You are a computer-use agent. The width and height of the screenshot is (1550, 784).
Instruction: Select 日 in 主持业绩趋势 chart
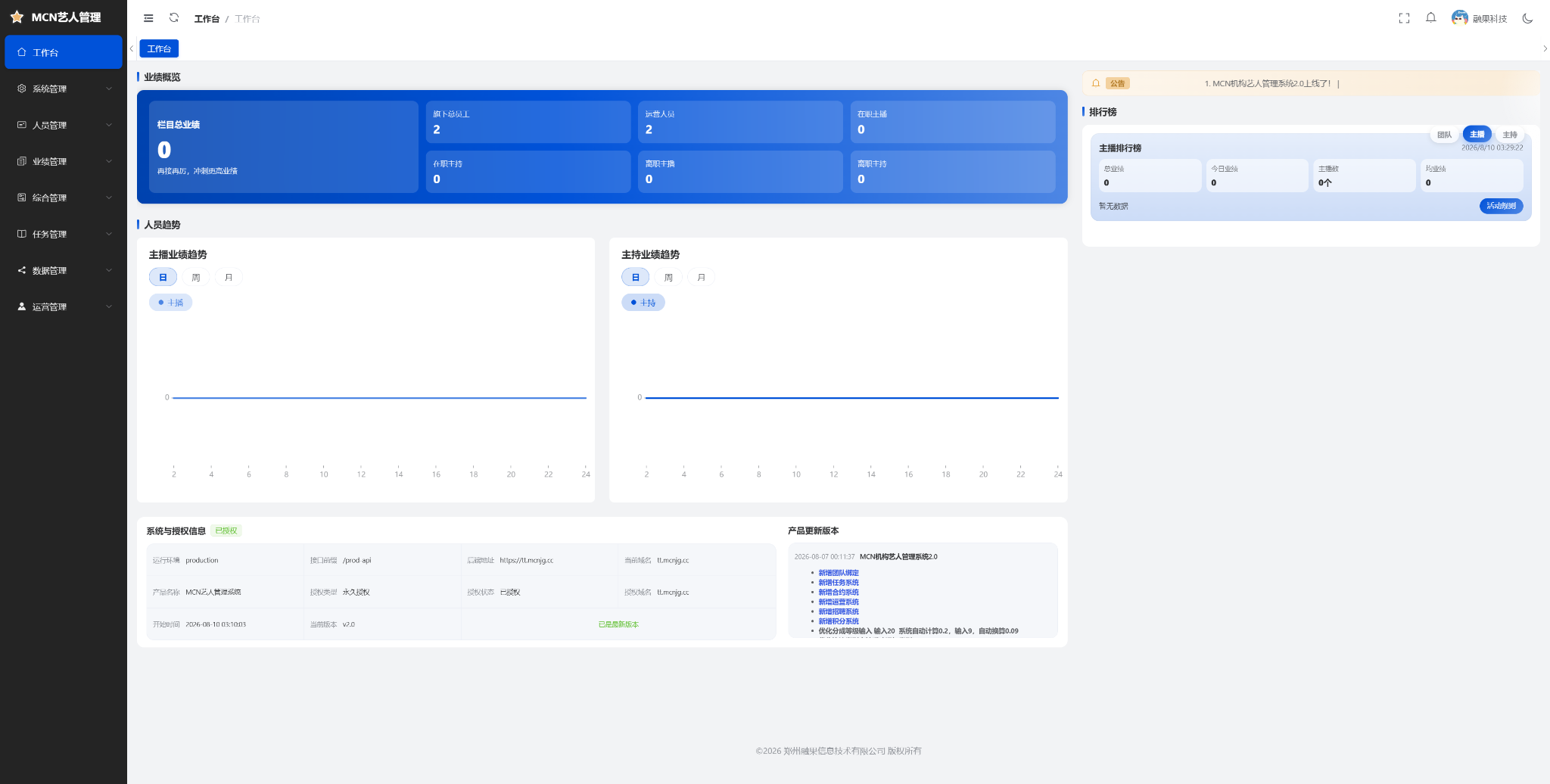pyautogui.click(x=635, y=278)
